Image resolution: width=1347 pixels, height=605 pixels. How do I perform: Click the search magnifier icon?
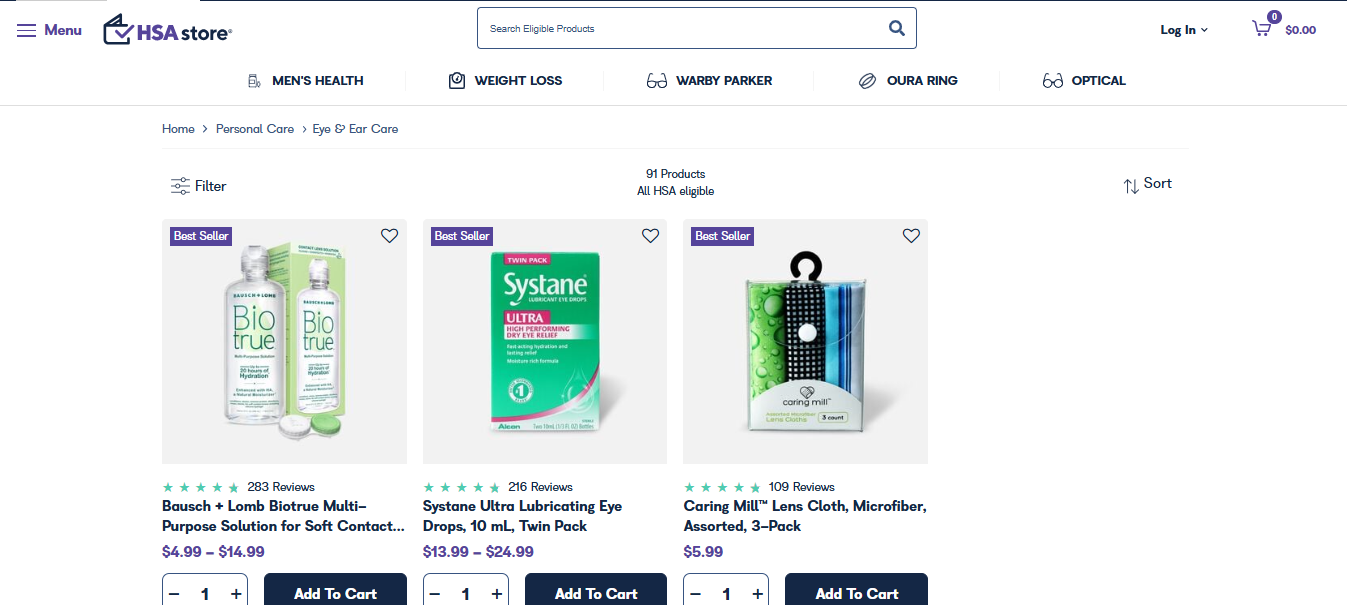(897, 28)
